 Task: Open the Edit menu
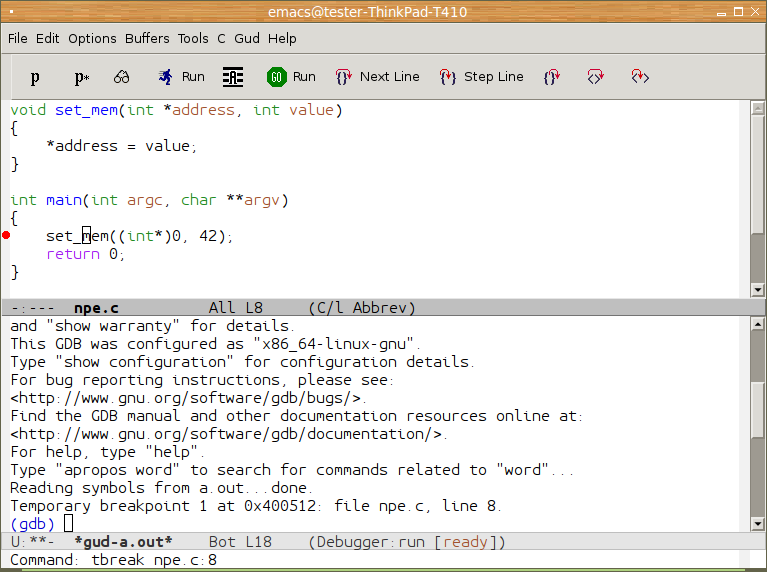pyautogui.click(x=47, y=38)
